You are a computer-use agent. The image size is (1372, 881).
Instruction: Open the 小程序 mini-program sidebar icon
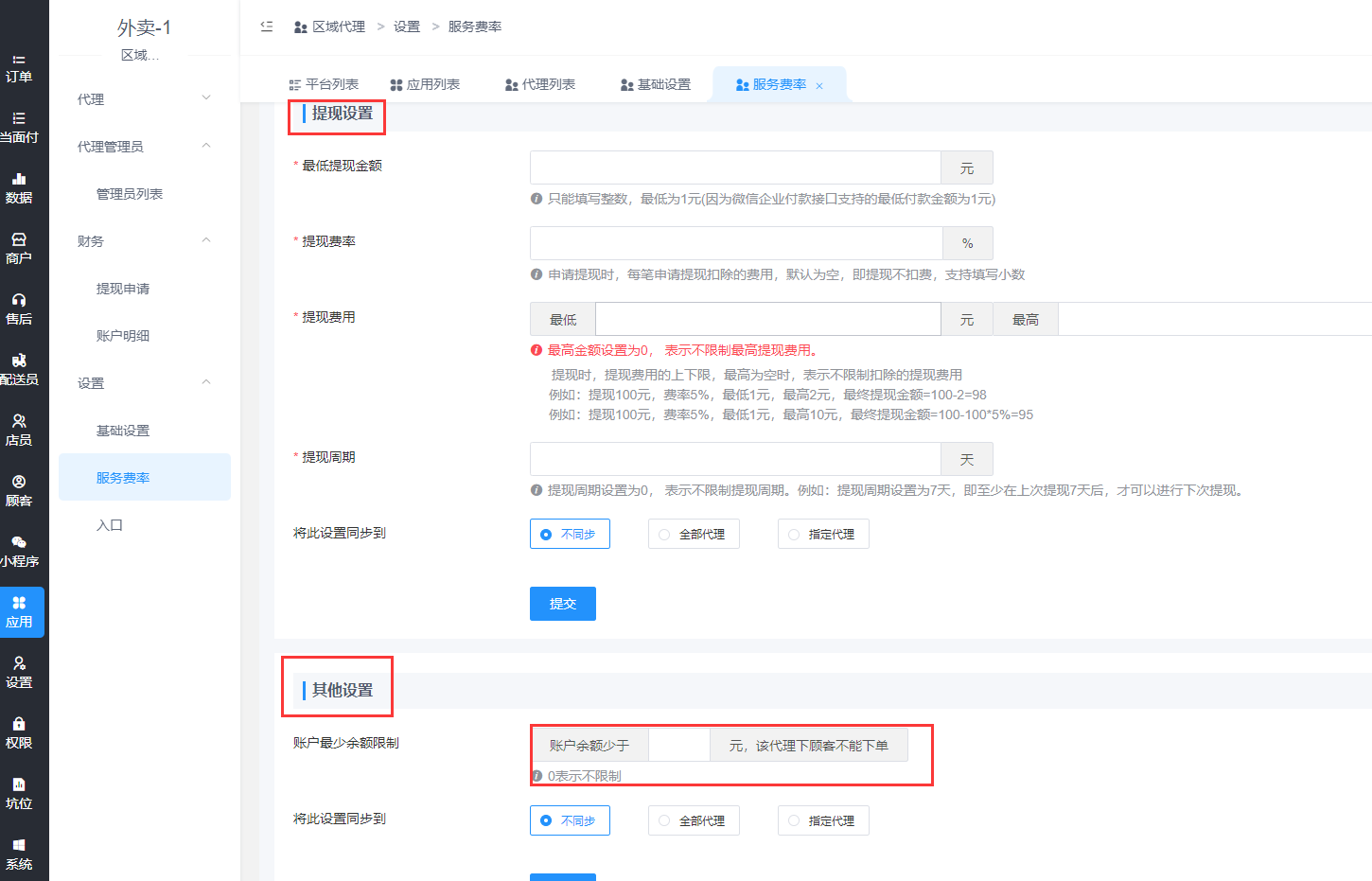[19, 552]
